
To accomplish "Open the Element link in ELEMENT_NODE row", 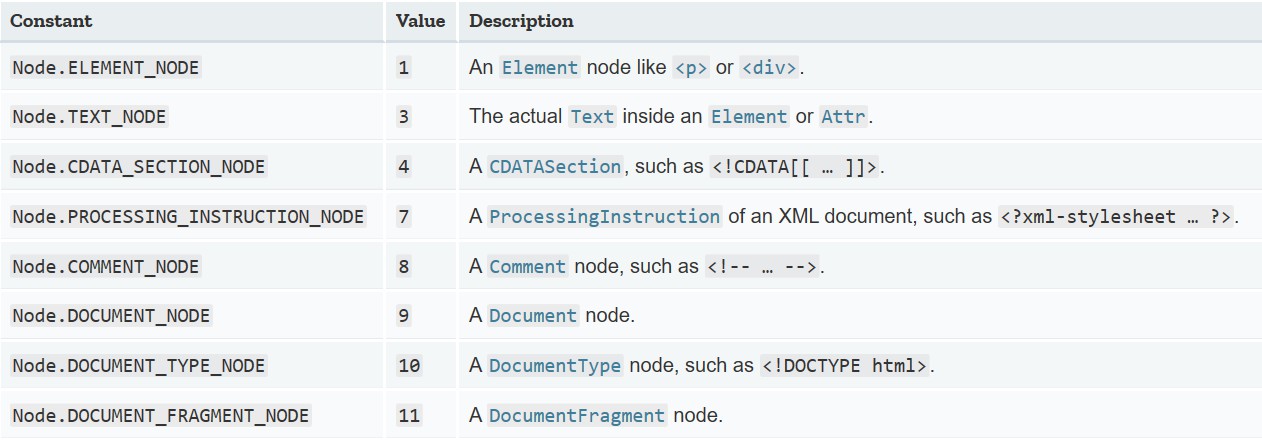I will click(540, 68).
